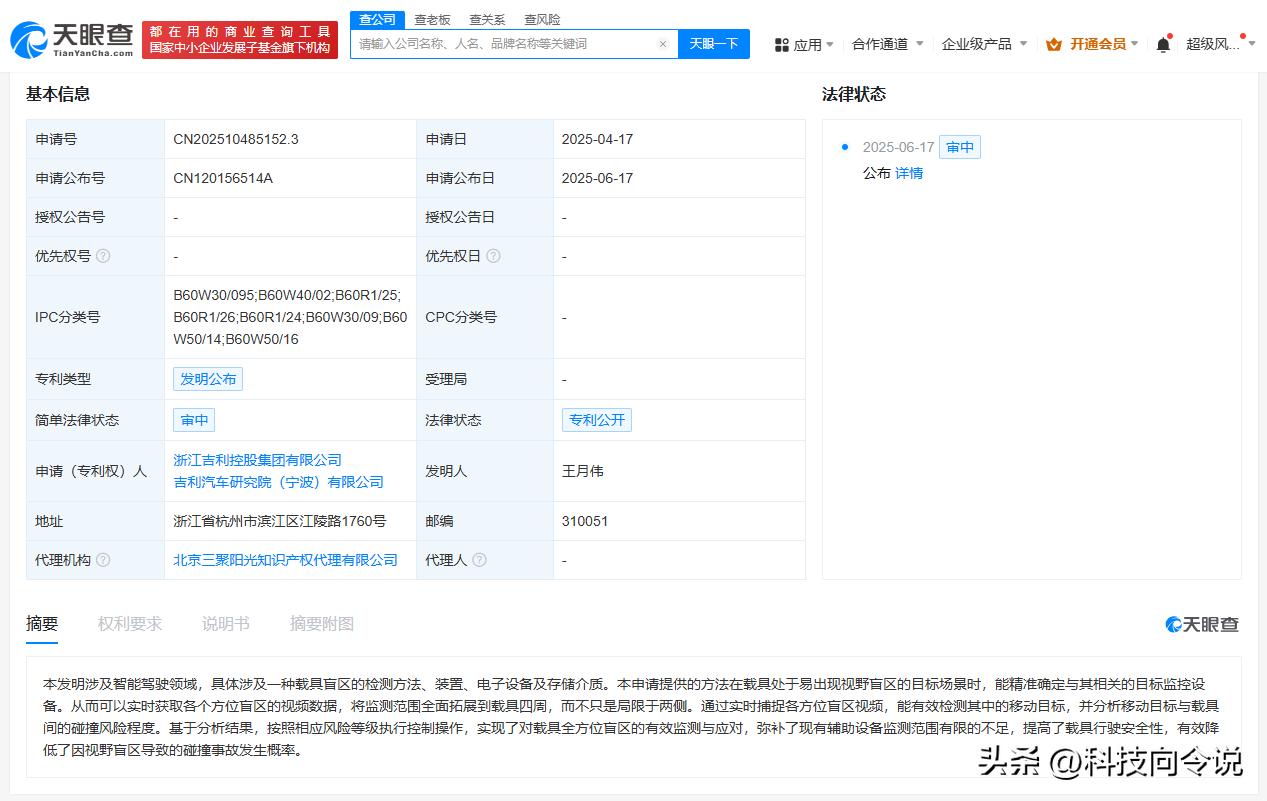Show help for 代理机构 question icon
Viewport: 1267px width, 801px height.
pos(103,560)
